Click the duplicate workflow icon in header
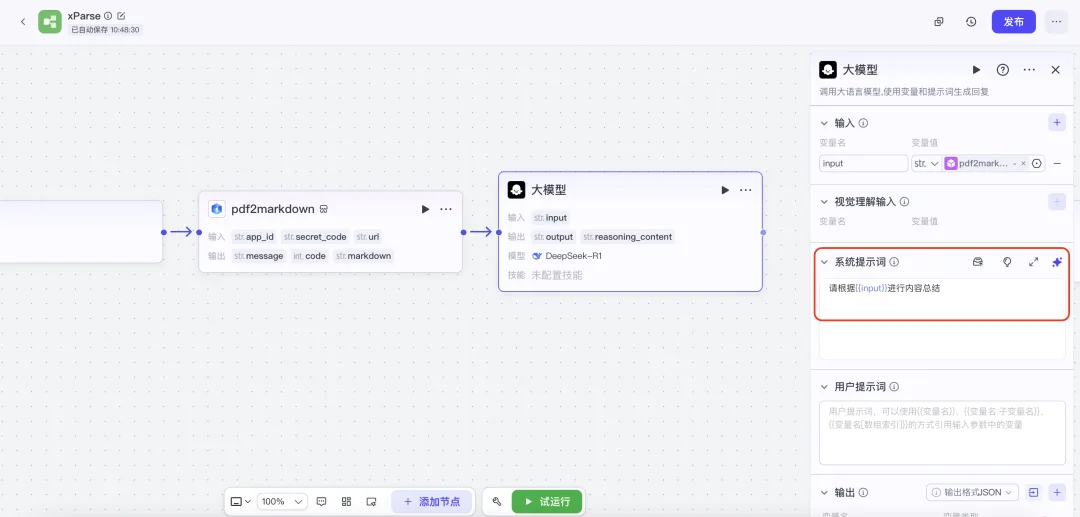Screen dimensions: 1080x517 pyautogui.click(x=938, y=22)
